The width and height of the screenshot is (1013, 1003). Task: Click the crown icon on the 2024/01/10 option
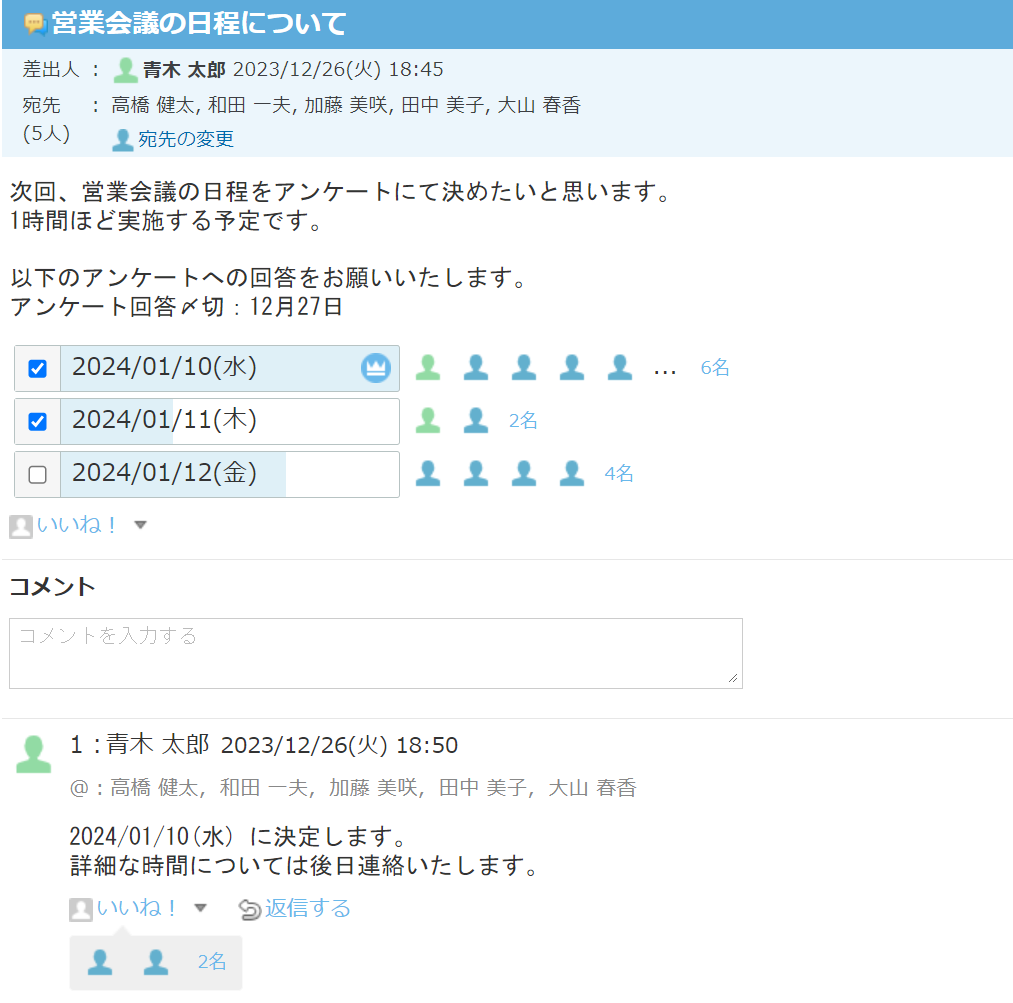[x=375, y=368]
